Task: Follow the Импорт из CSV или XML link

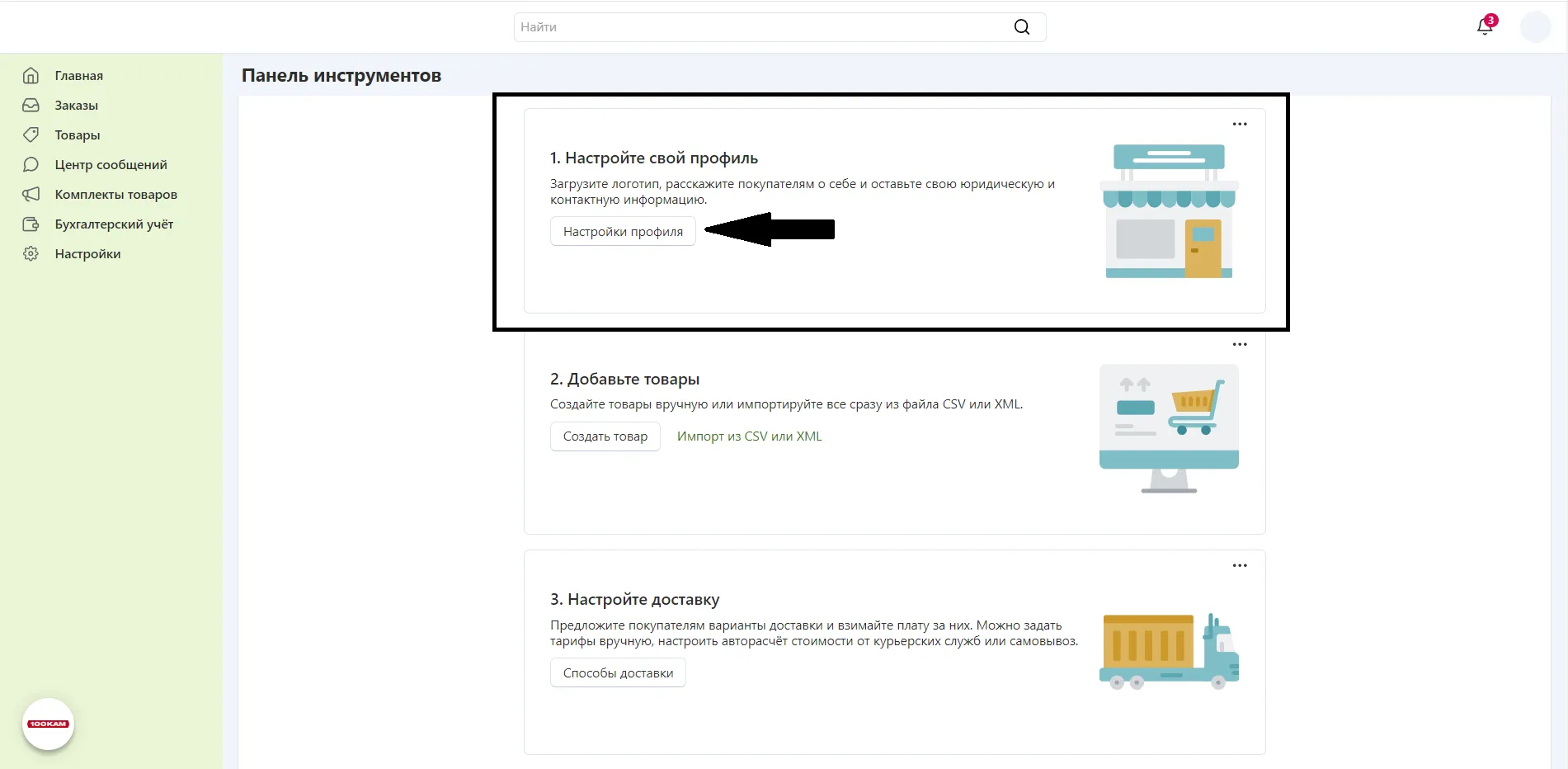Action: [749, 436]
